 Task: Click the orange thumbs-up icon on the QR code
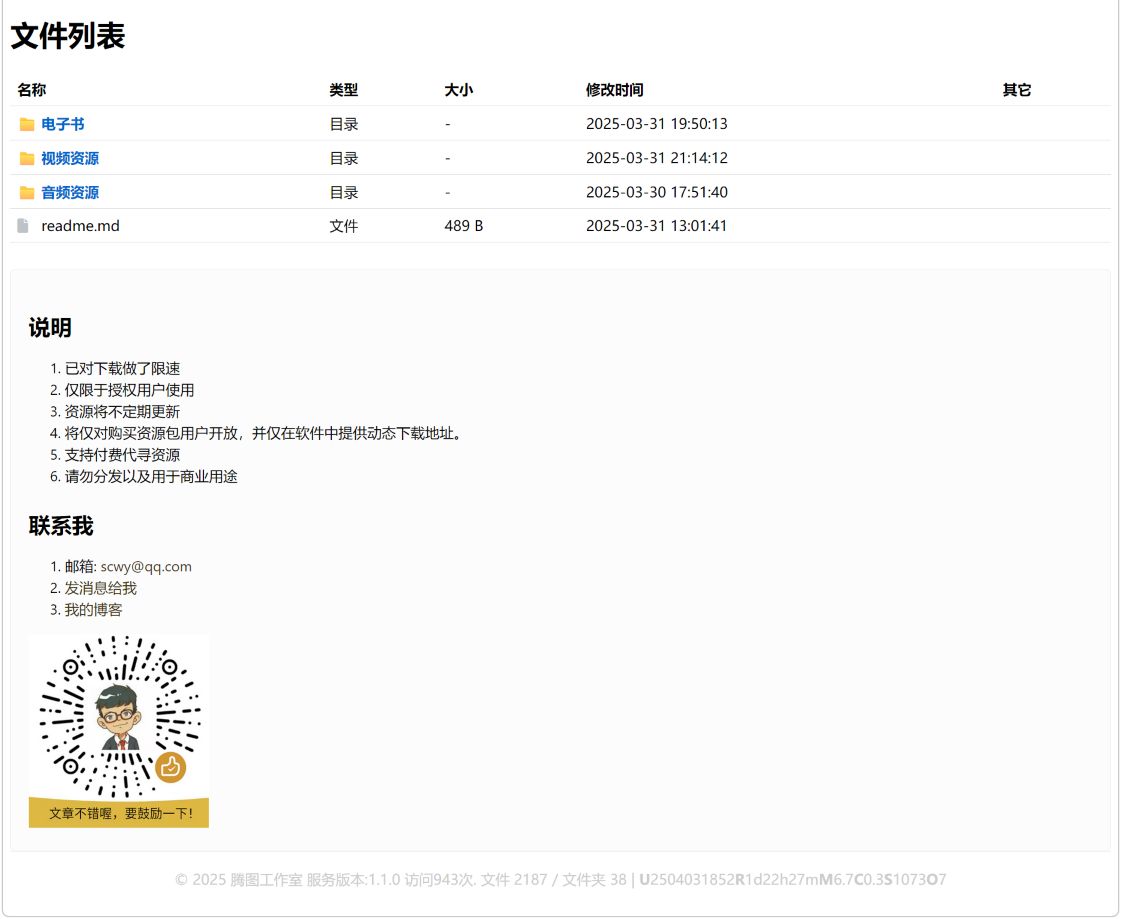pyautogui.click(x=171, y=767)
